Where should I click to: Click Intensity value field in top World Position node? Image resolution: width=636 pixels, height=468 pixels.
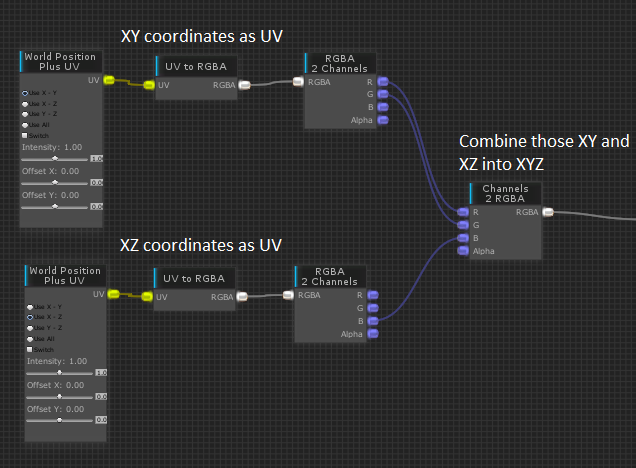[97, 159]
